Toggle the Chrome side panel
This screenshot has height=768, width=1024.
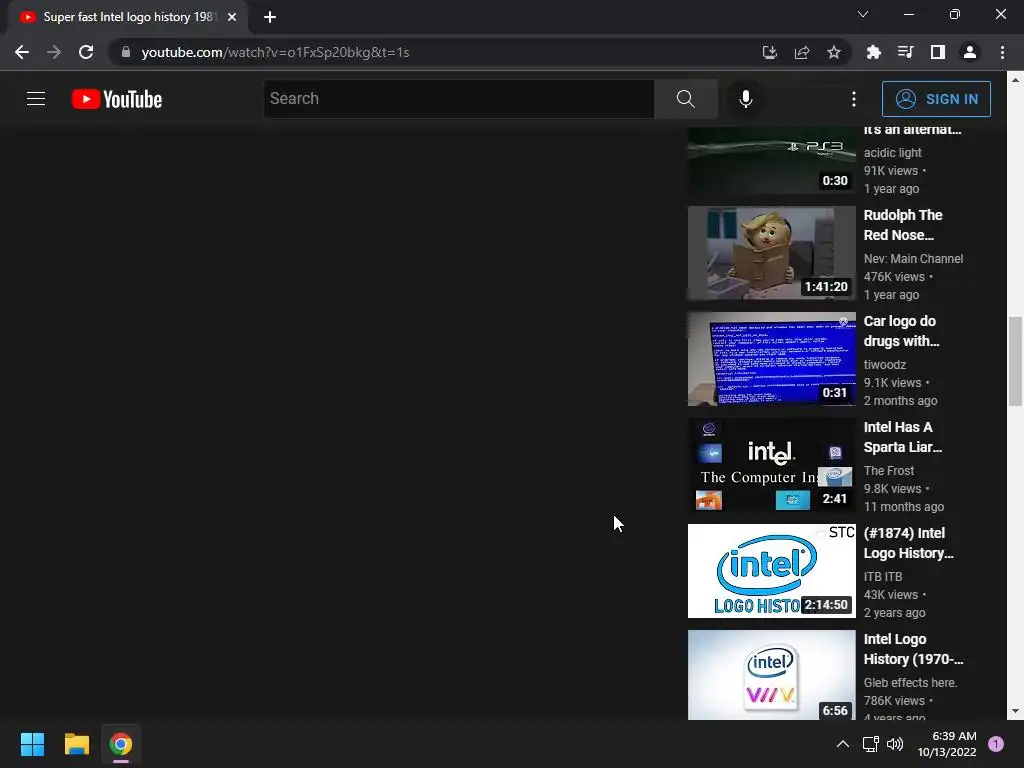click(x=938, y=52)
